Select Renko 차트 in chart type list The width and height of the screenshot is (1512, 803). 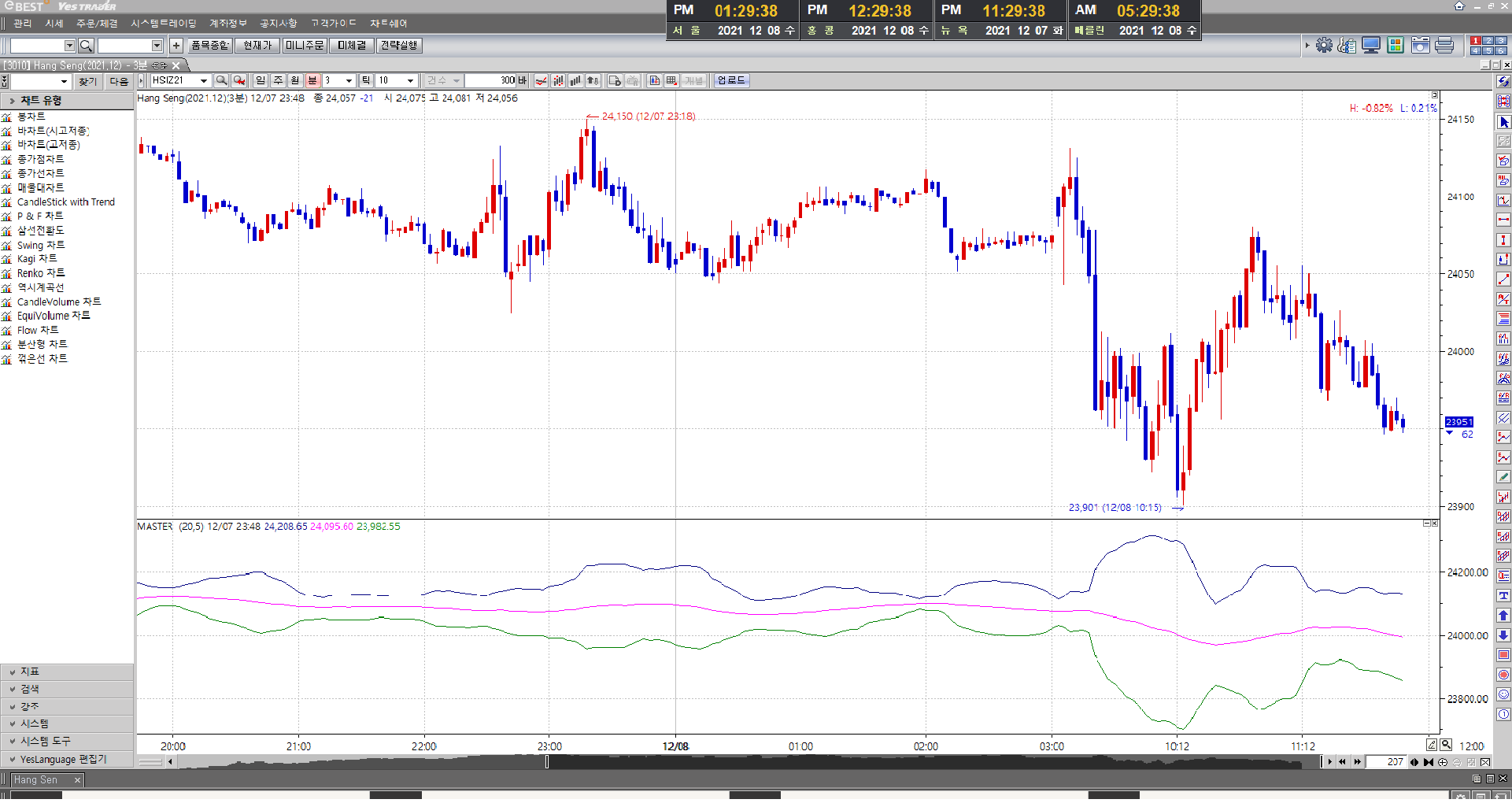41,273
